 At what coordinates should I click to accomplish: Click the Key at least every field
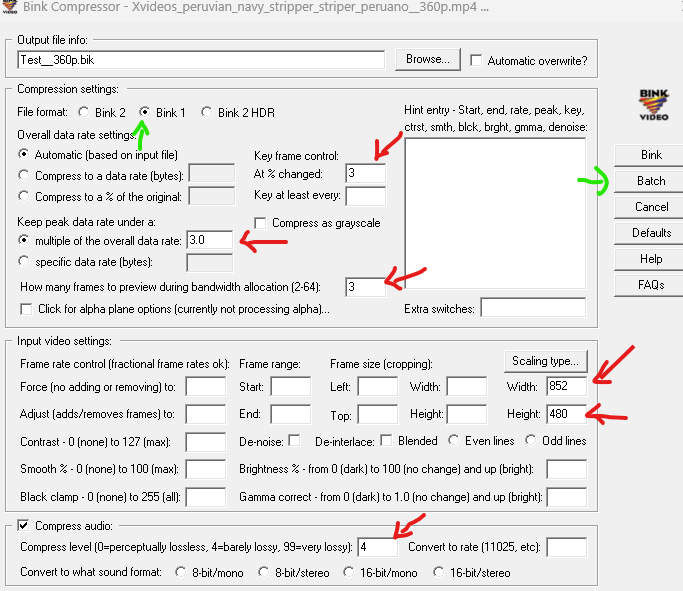[365, 196]
